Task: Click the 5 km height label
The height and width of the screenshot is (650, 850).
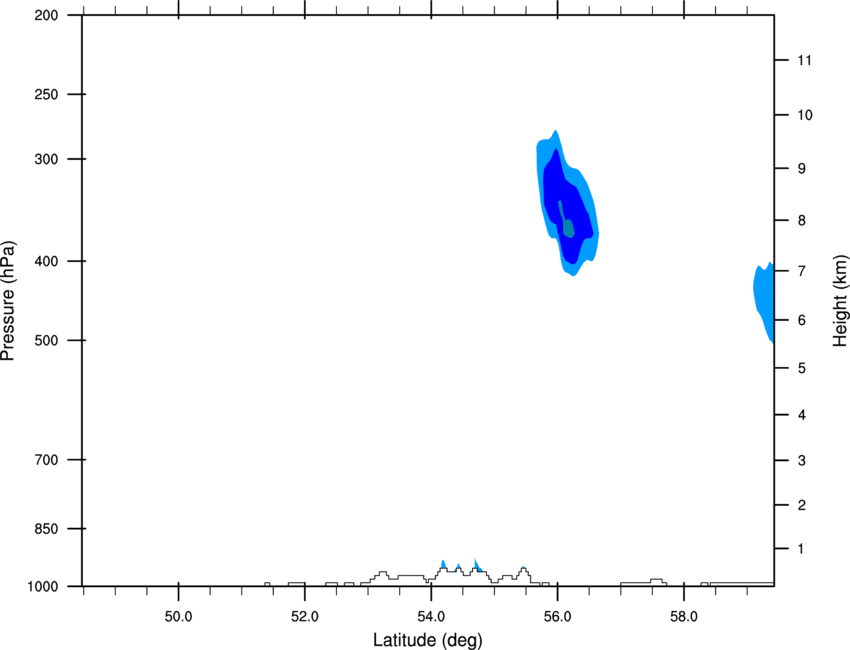Action: coord(802,369)
